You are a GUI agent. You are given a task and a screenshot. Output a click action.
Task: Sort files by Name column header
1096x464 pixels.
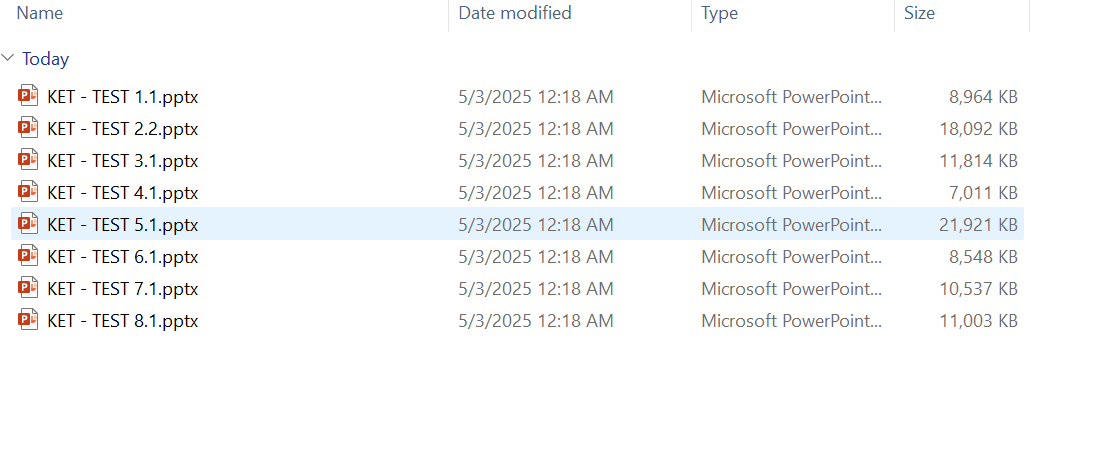click(40, 13)
